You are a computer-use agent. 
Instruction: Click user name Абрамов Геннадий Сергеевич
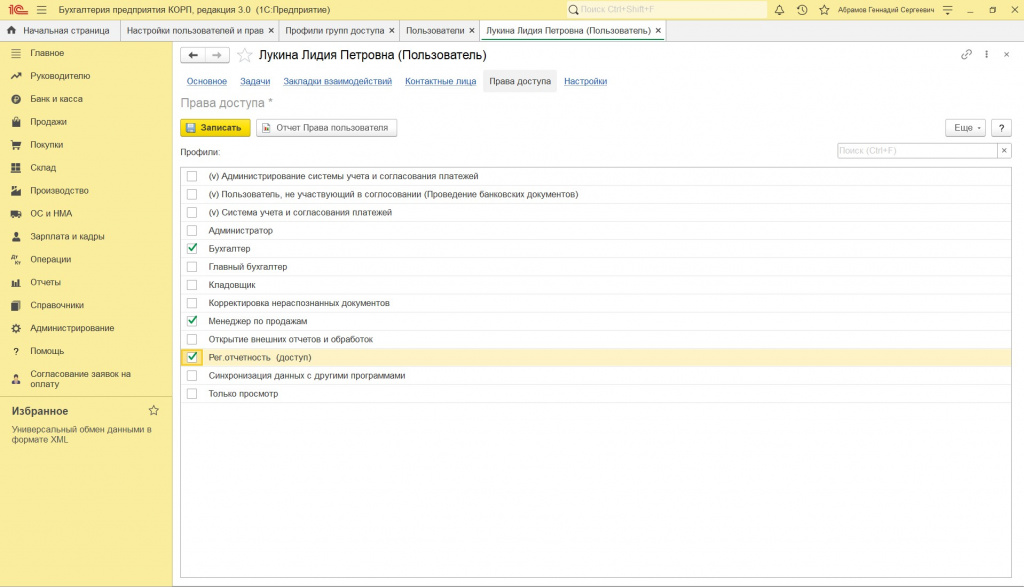[886, 10]
